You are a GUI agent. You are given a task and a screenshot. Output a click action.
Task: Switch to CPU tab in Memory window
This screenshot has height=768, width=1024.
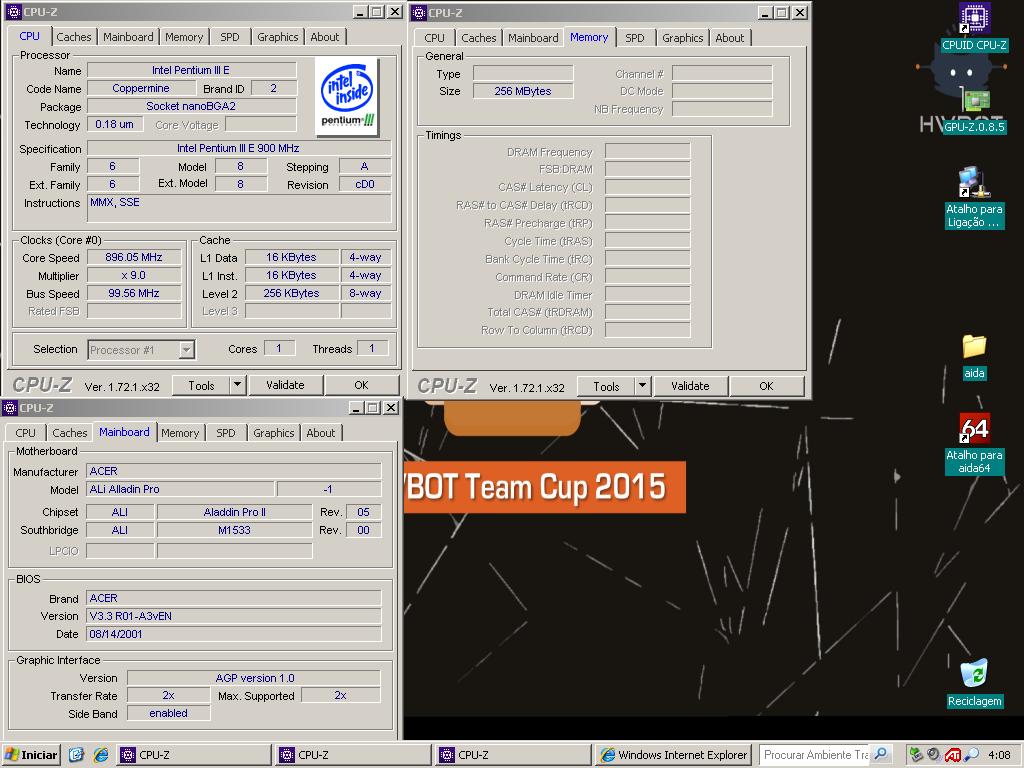coord(434,38)
